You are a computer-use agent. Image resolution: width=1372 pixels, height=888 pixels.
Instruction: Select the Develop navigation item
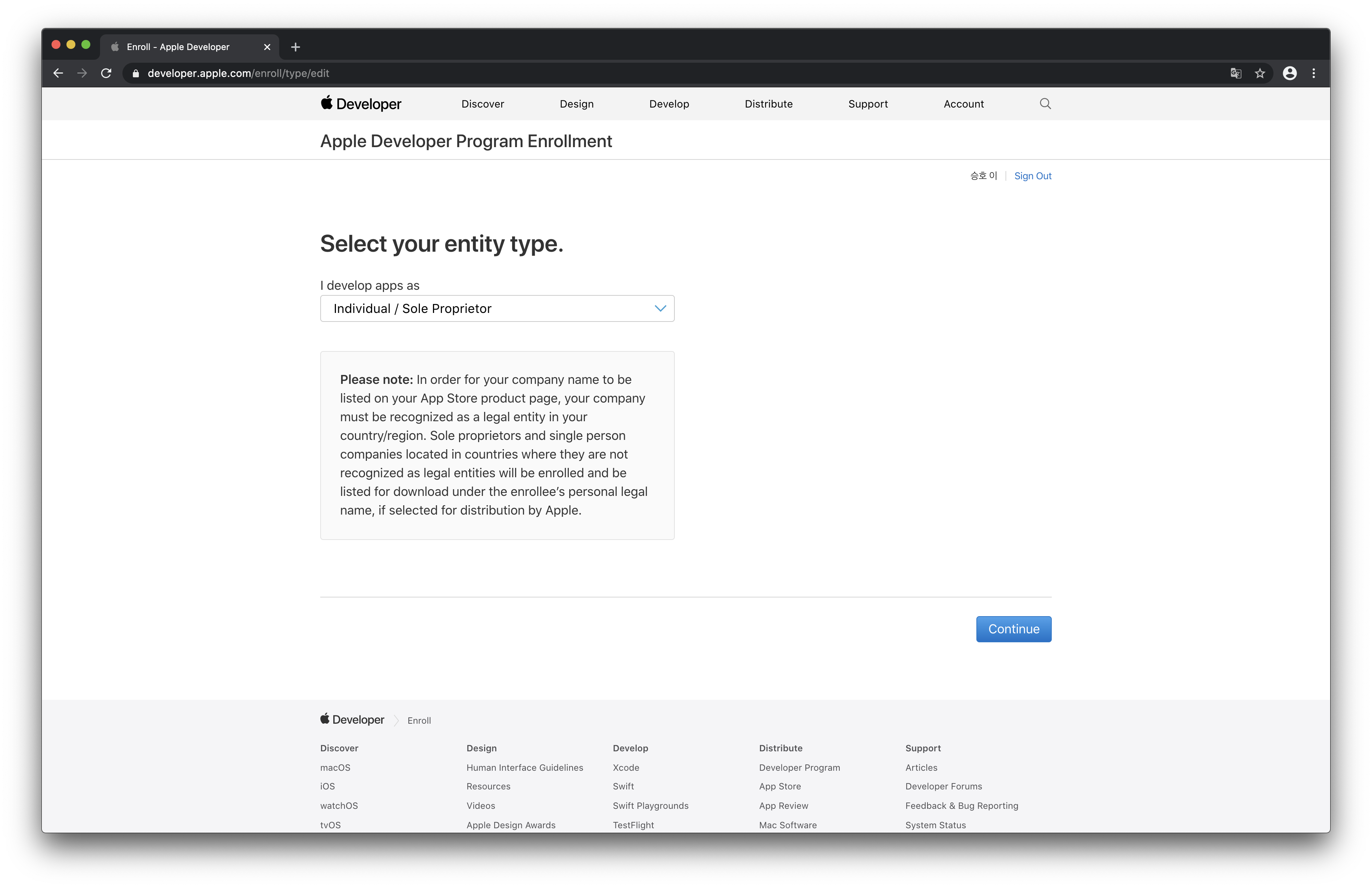click(x=668, y=104)
